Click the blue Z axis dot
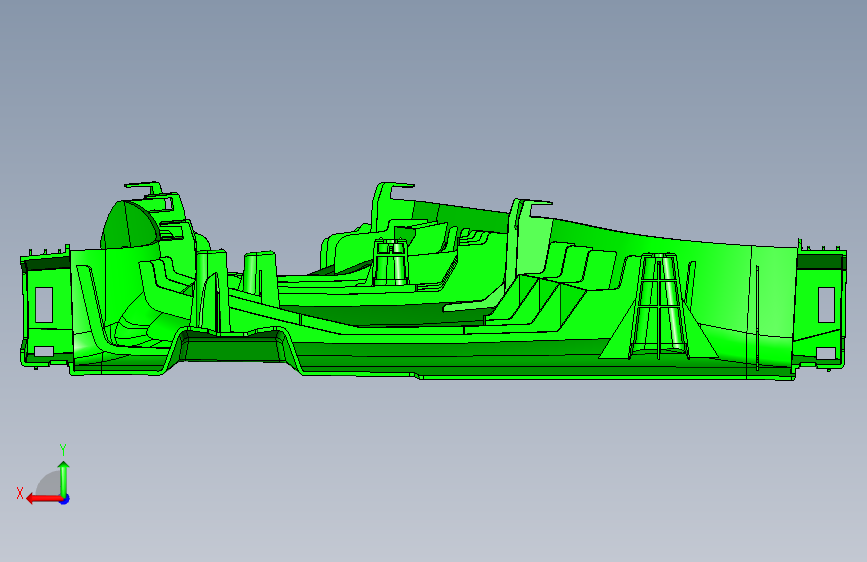Viewport: 867px width, 562px height. pos(65,499)
